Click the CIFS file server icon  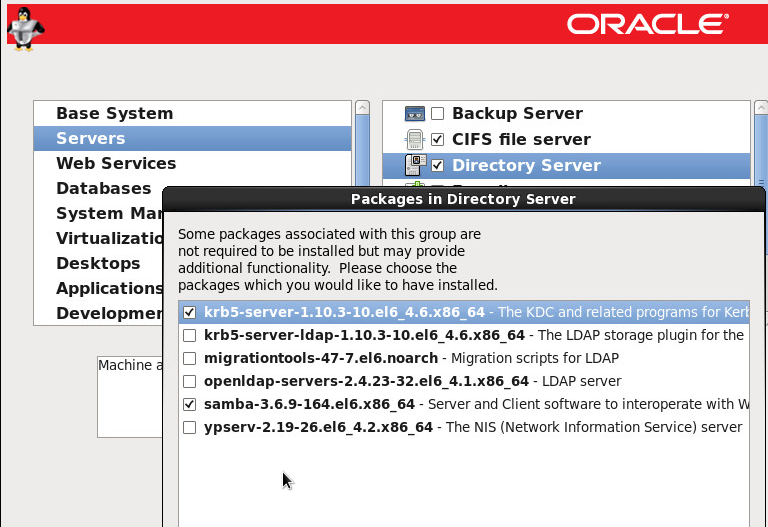pos(415,139)
